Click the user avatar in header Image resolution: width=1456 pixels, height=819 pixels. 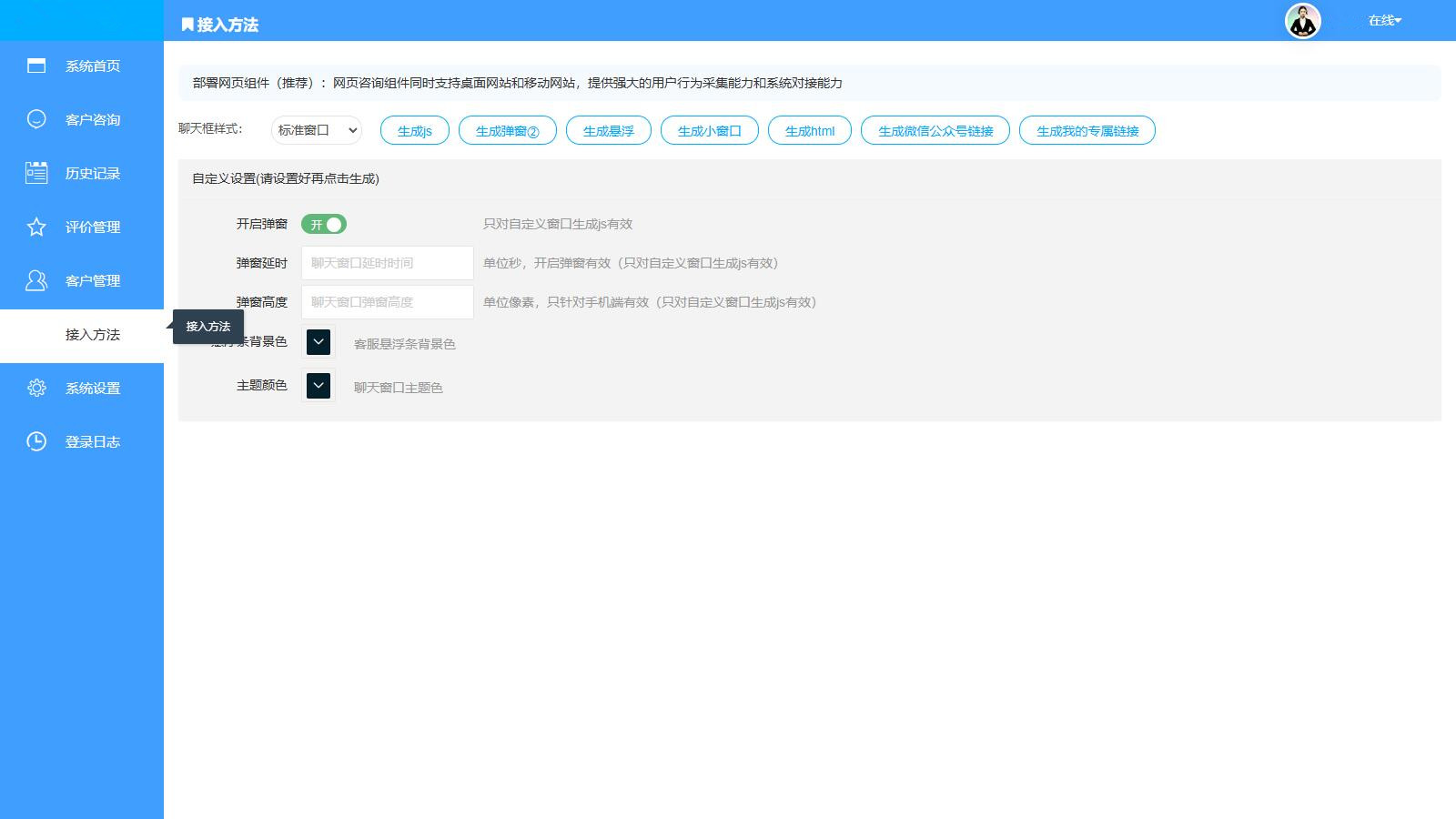(1302, 21)
